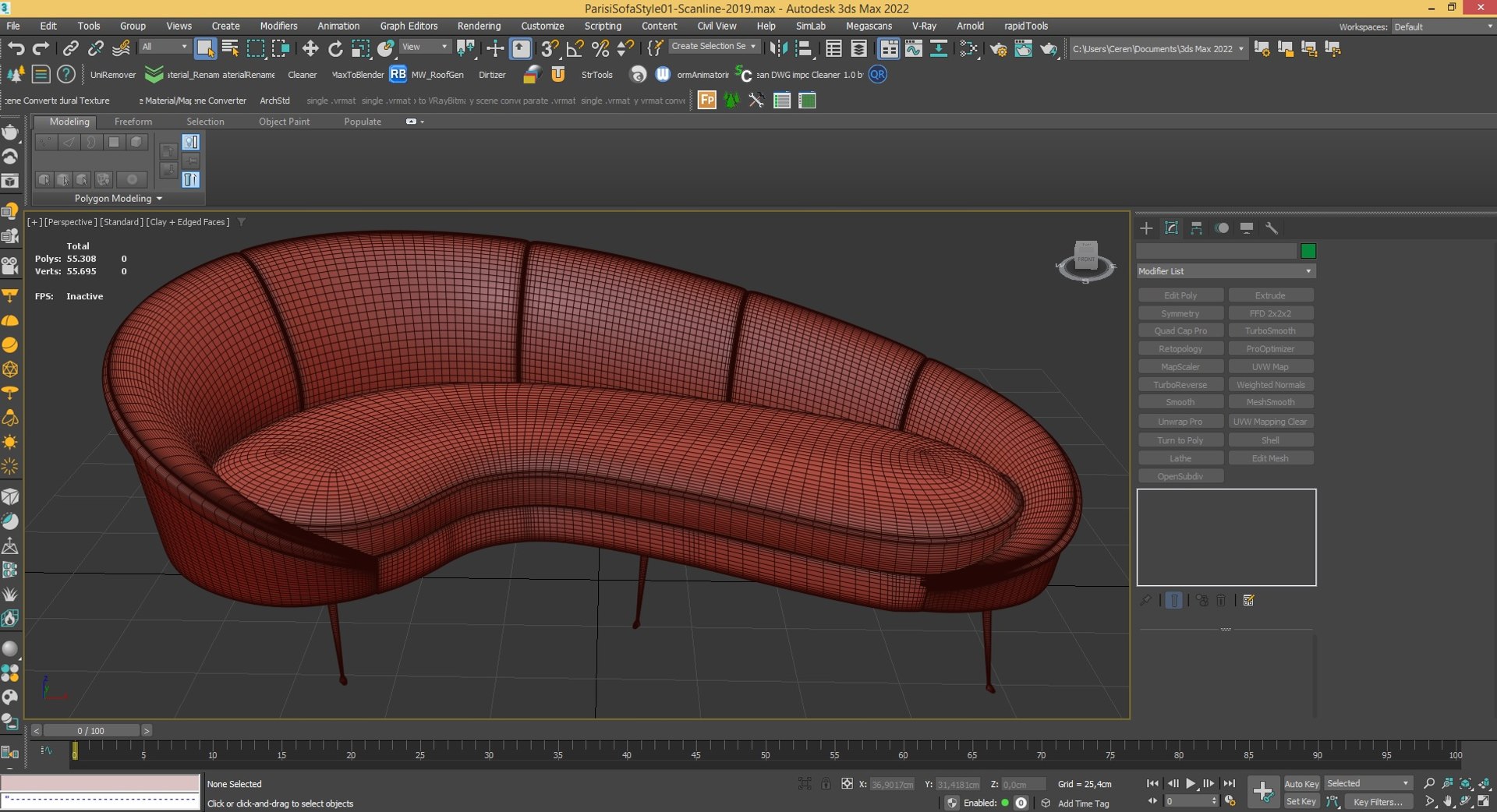Image resolution: width=1497 pixels, height=812 pixels.
Task: Toggle Angle Snap
Action: point(575,48)
